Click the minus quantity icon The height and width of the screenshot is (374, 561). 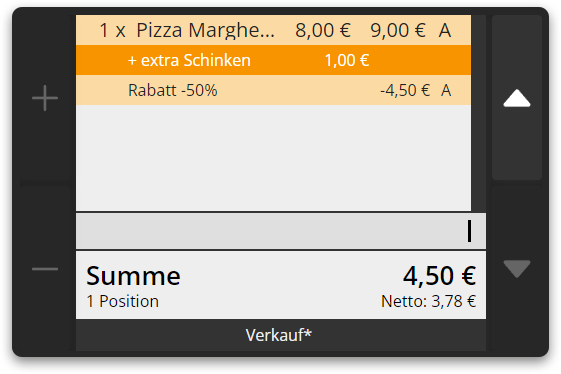(45, 269)
